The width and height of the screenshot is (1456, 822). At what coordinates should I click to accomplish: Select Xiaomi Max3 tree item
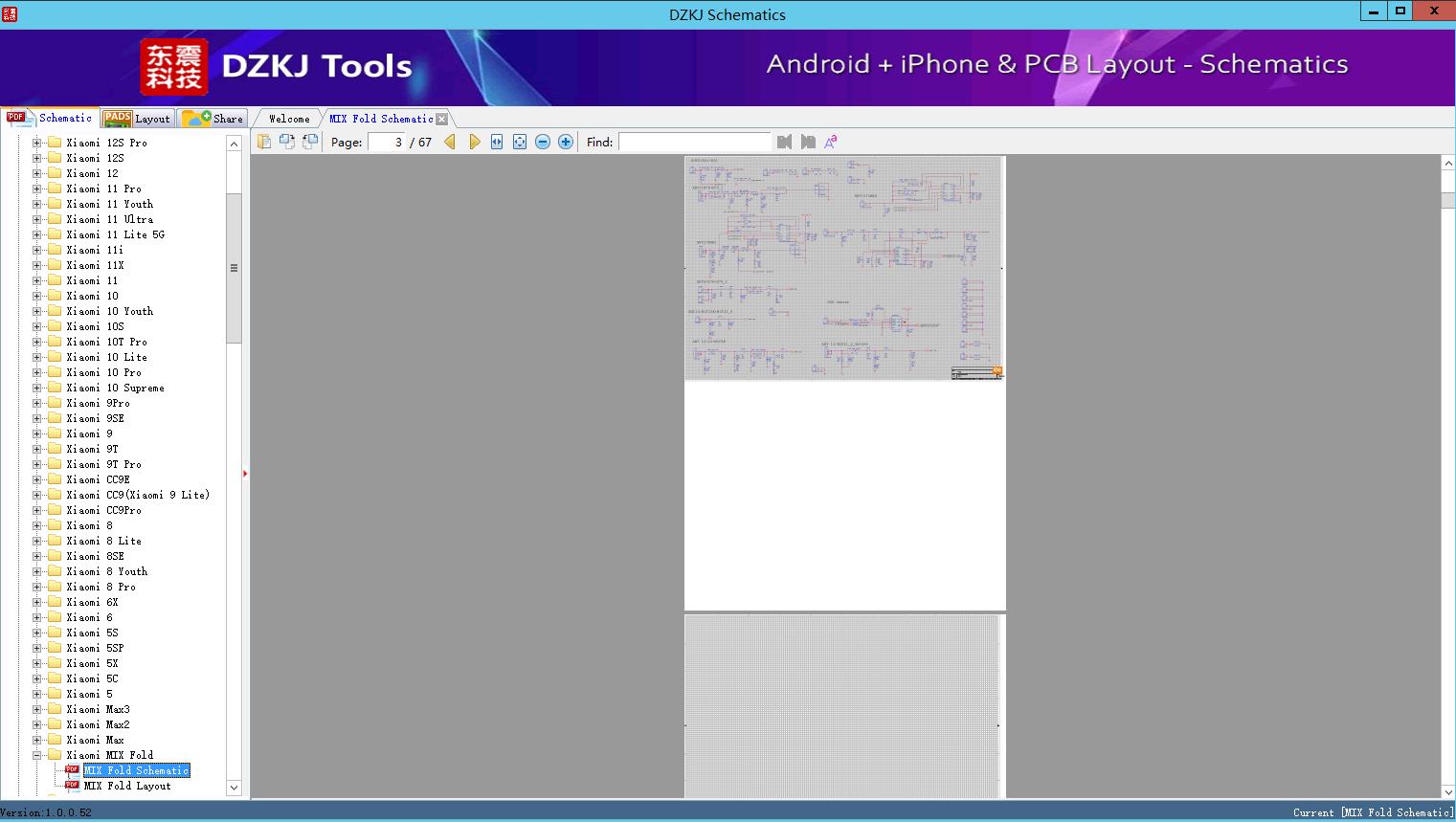tap(98, 709)
